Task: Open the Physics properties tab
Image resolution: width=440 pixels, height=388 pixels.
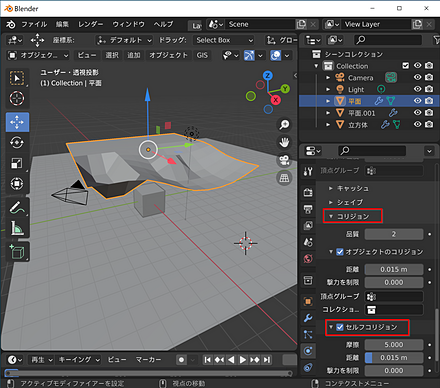Action: pos(308,351)
